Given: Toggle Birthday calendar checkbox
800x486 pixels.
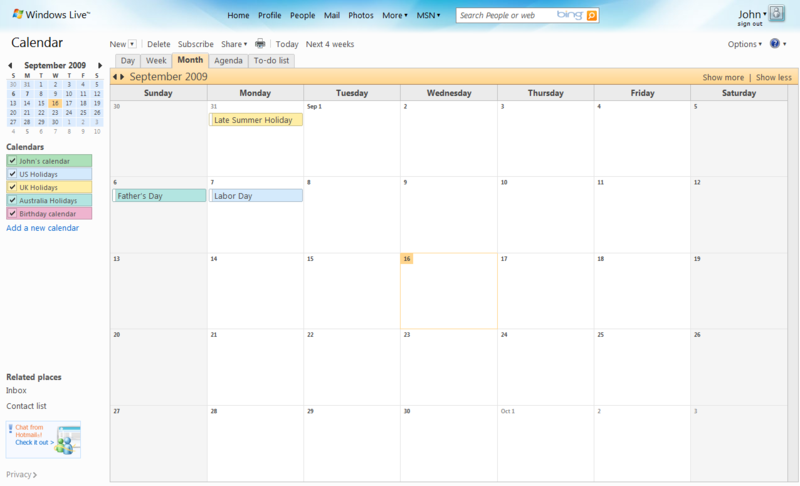Looking at the screenshot, I should [x=12, y=214].
